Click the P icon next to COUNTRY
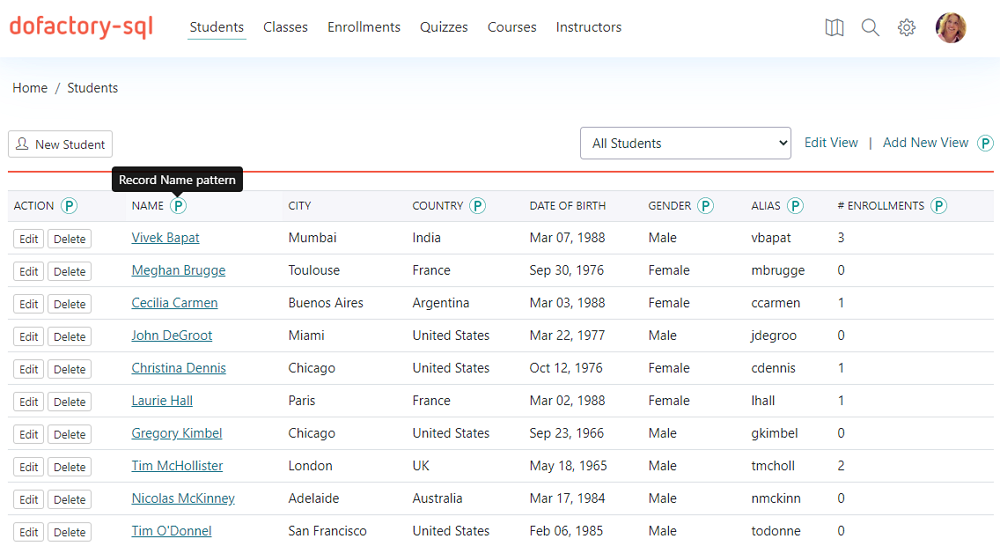 pyautogui.click(x=478, y=206)
